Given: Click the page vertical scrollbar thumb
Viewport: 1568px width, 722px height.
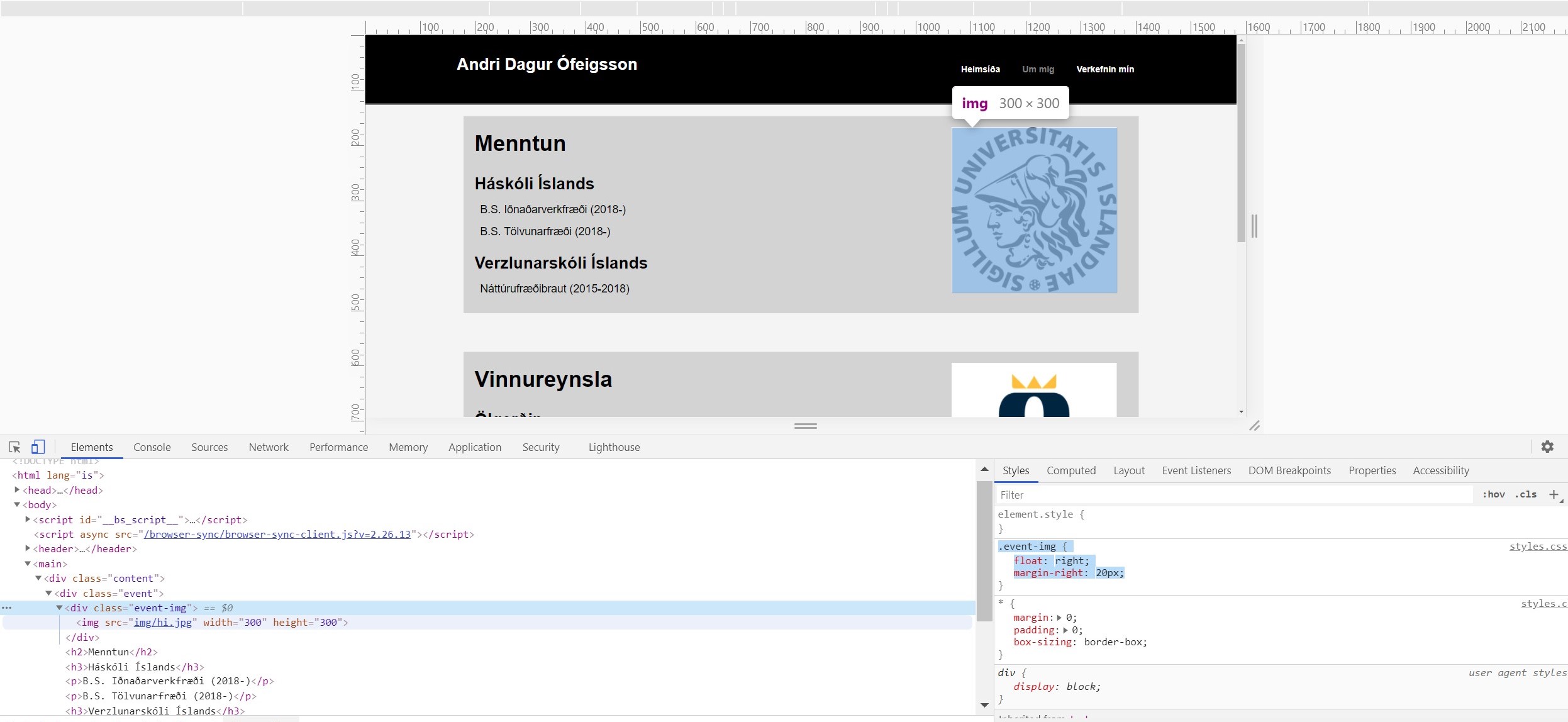Looking at the screenshot, I should click(x=1241, y=143).
